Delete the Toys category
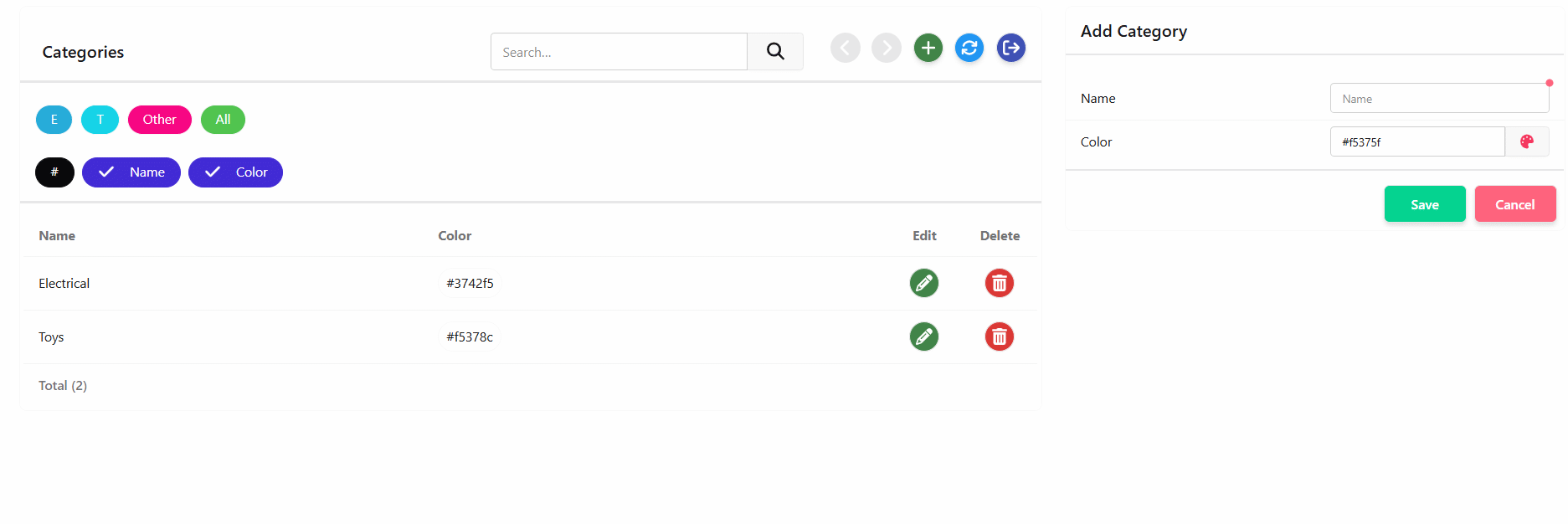1568x524 pixels. click(999, 336)
